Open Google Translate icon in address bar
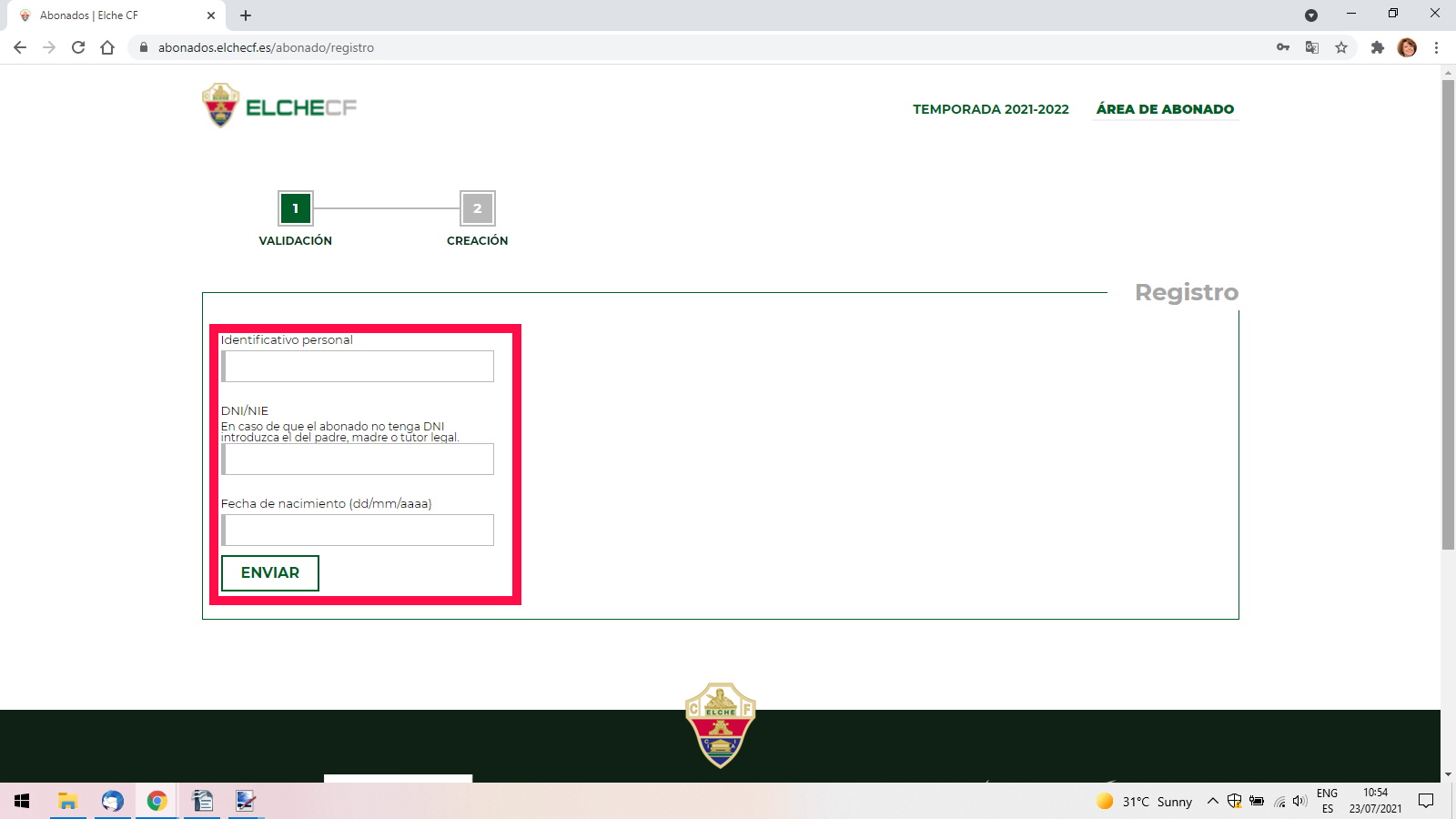1456x819 pixels. click(1311, 47)
